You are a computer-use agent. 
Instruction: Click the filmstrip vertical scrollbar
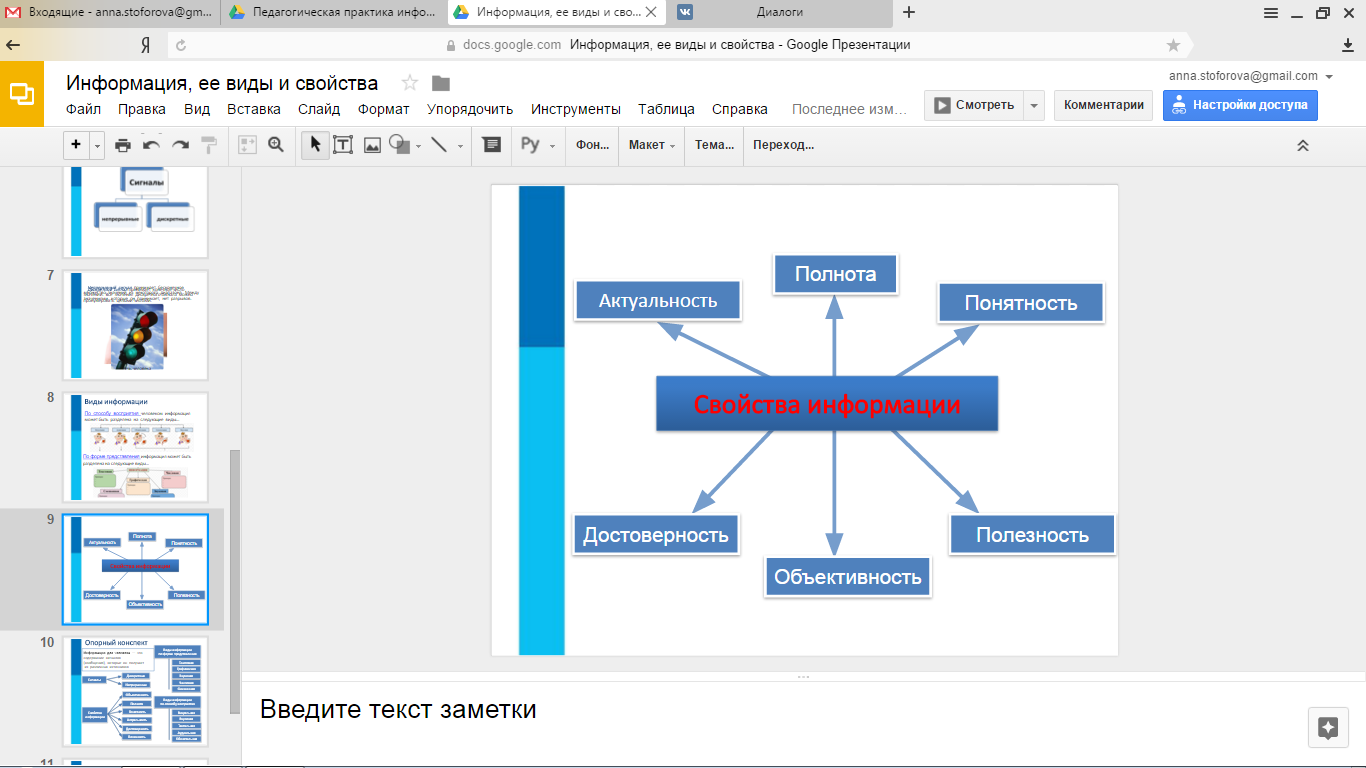pyautogui.click(x=235, y=580)
